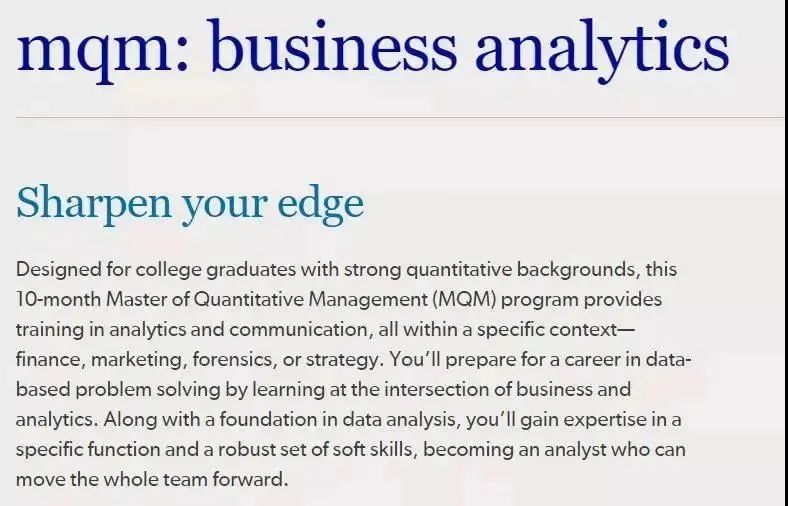The width and height of the screenshot is (788, 506).
Task: Click the '10-month' text in paragraph
Action: [58, 300]
